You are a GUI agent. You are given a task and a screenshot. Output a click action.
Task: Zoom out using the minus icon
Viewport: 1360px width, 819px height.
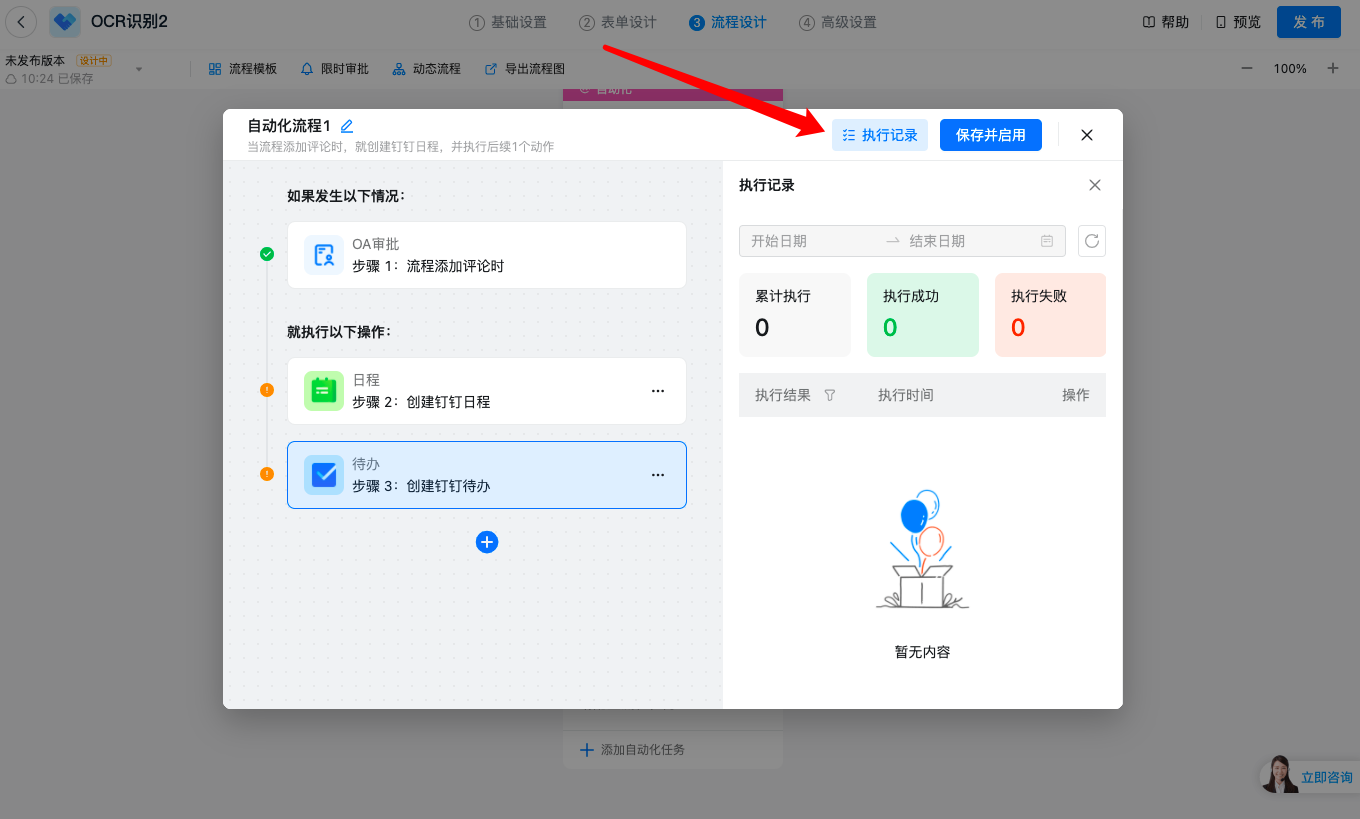pos(1247,68)
